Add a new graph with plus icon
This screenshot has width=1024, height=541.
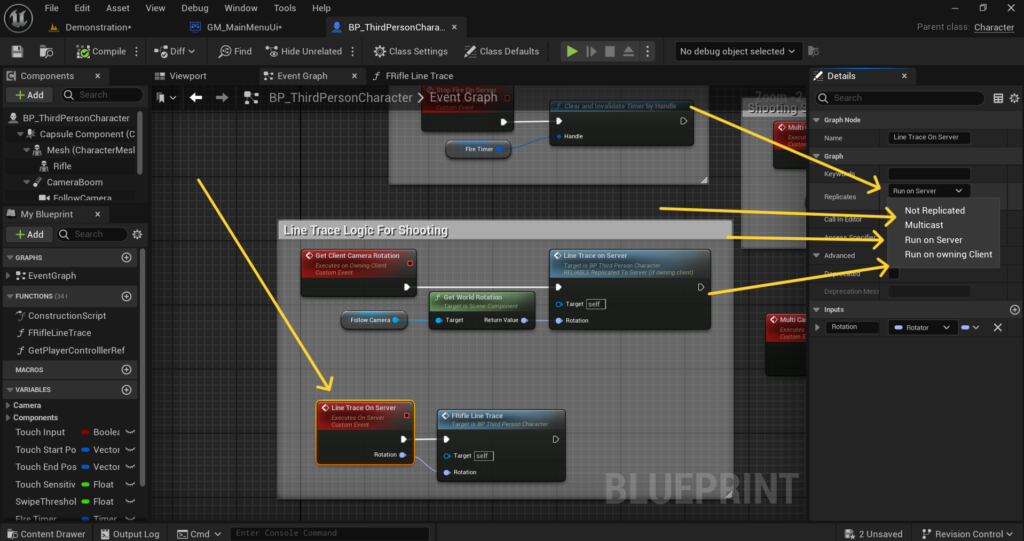127,257
